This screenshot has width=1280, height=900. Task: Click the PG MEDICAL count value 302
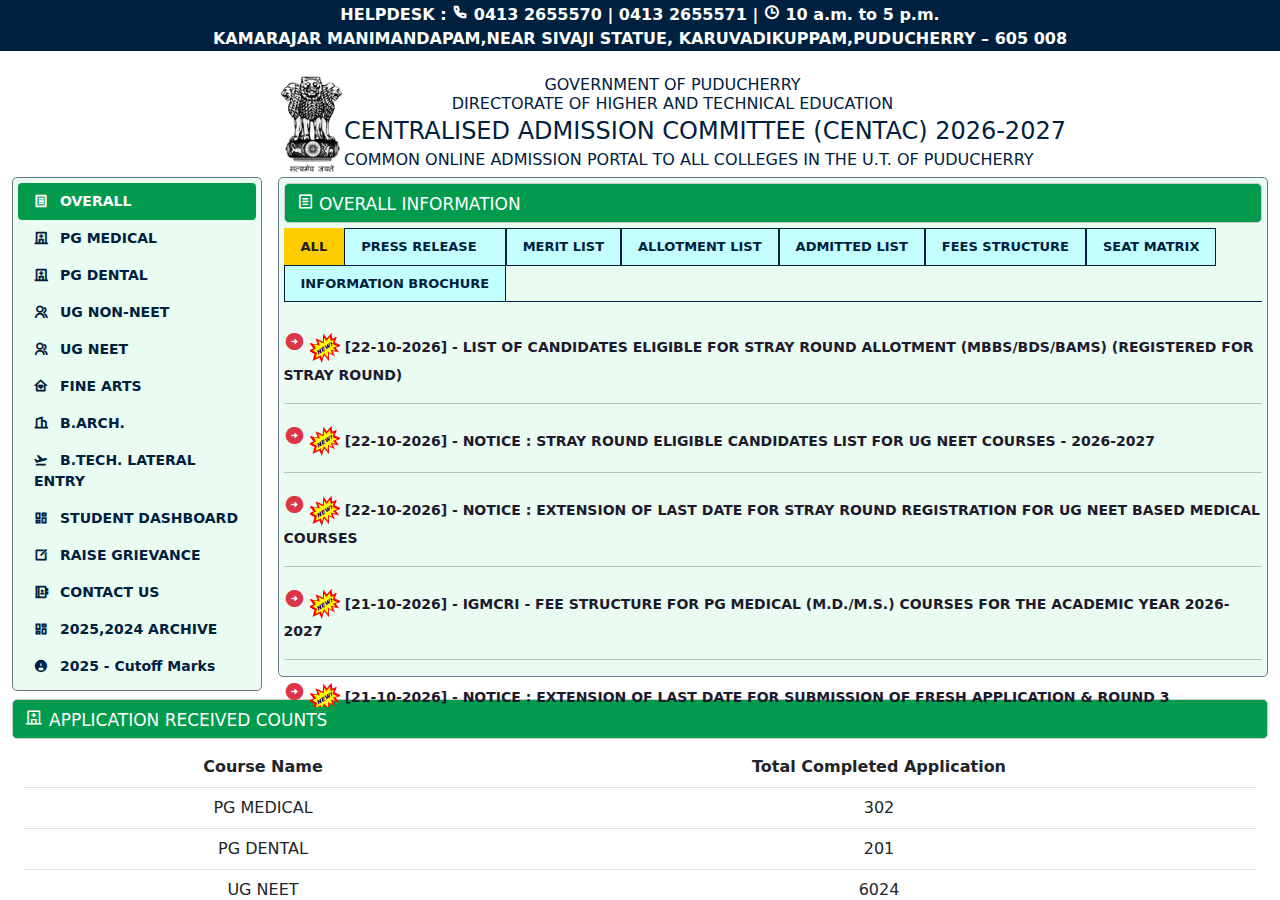coord(879,808)
